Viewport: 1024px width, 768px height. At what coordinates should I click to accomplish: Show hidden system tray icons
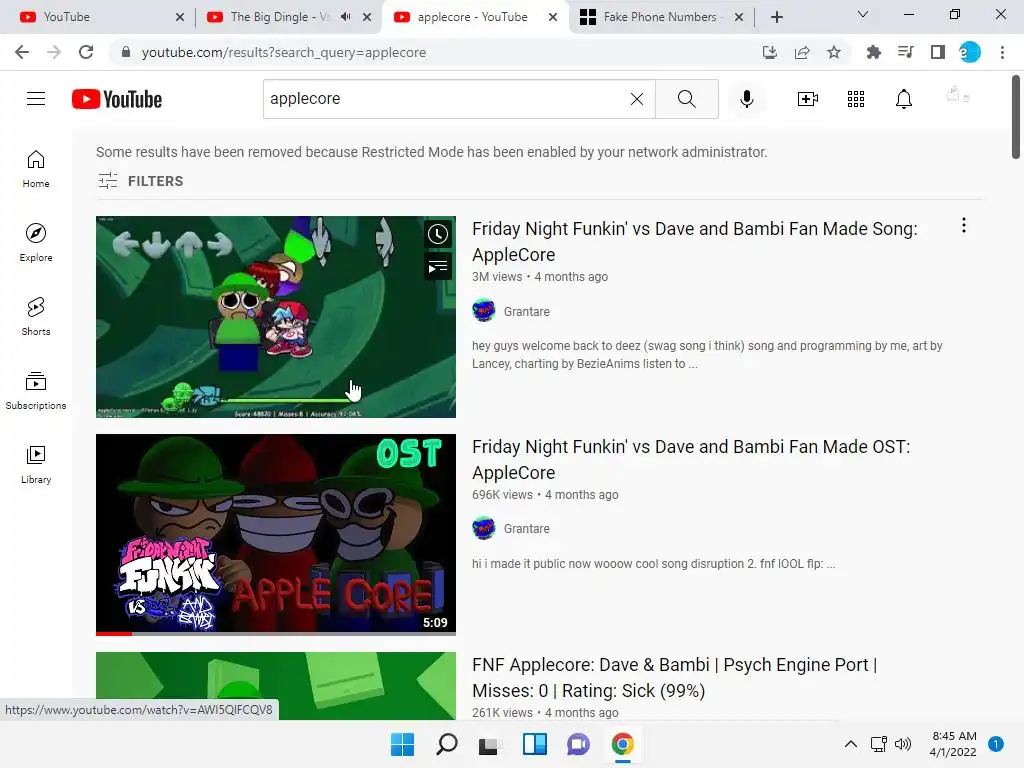851,744
